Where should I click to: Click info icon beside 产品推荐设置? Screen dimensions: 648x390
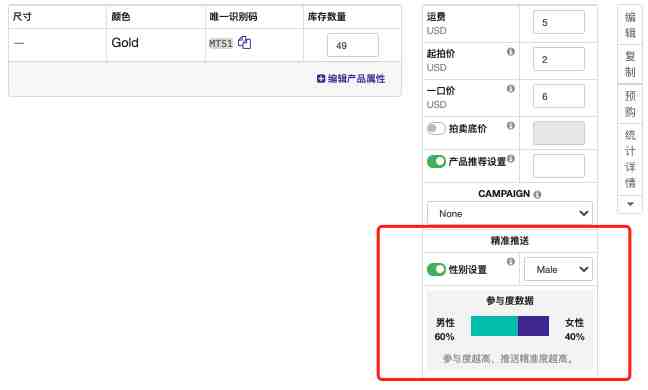click(511, 158)
